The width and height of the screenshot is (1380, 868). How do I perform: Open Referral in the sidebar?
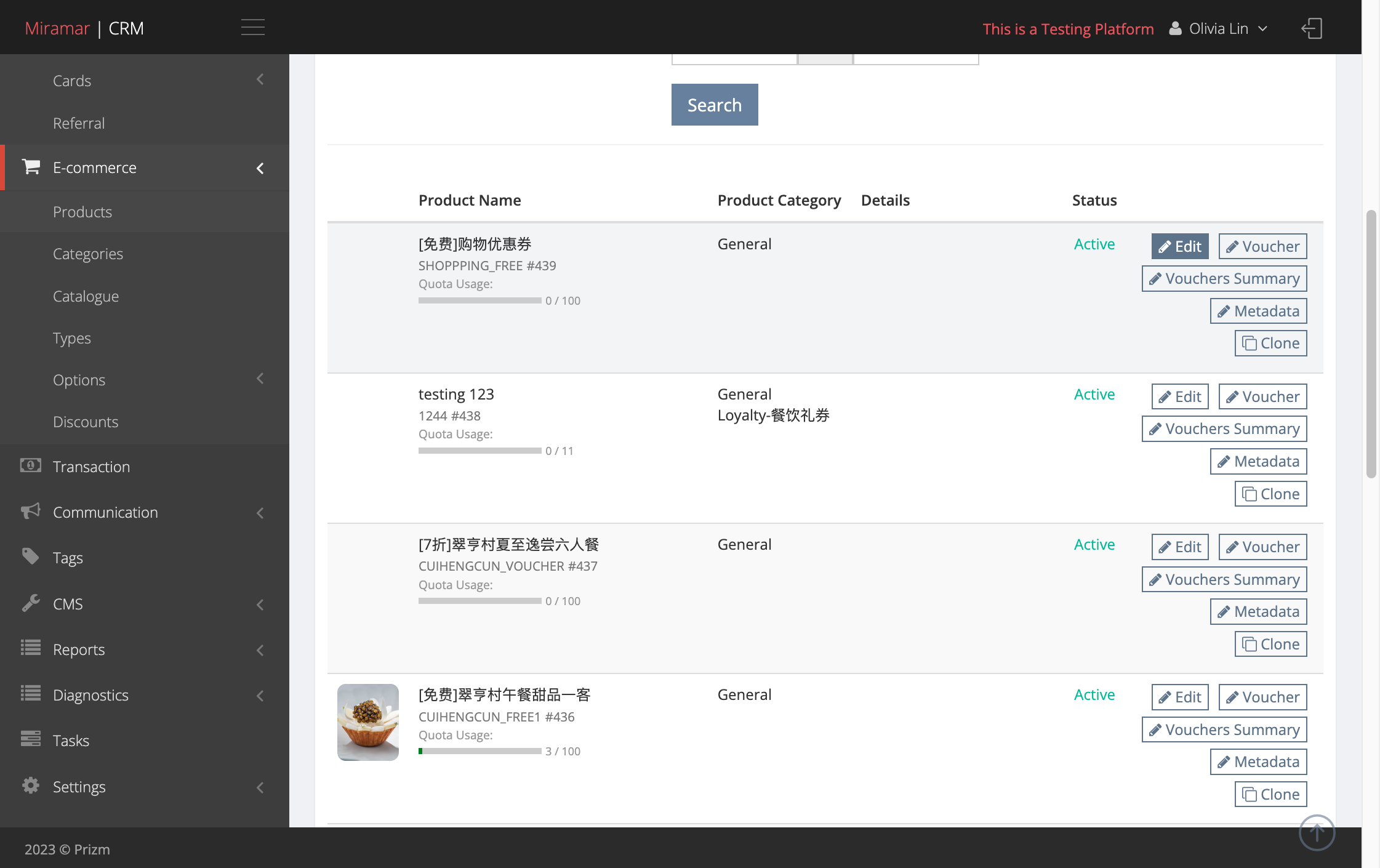pyautogui.click(x=79, y=123)
